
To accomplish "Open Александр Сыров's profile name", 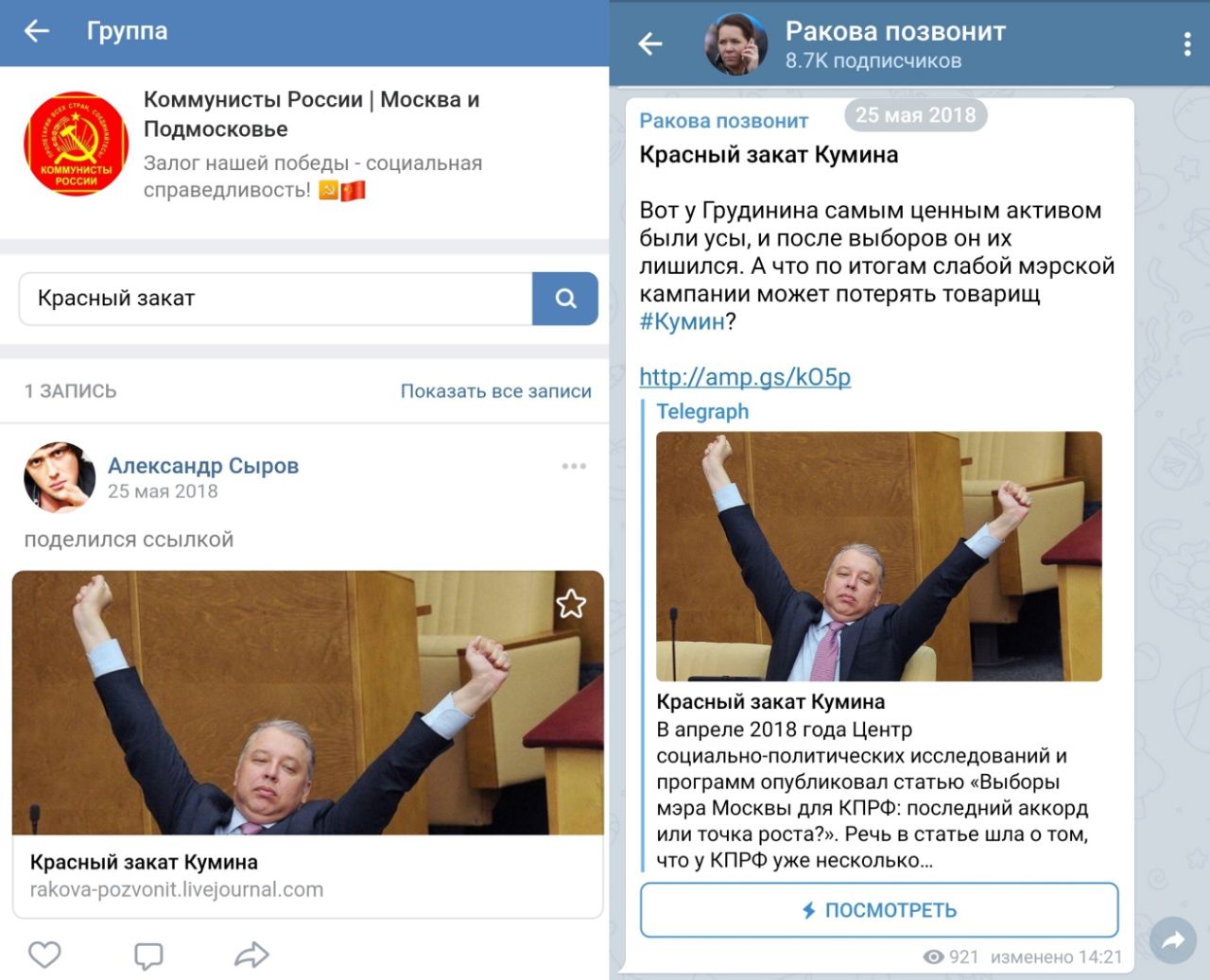I will pos(203,465).
